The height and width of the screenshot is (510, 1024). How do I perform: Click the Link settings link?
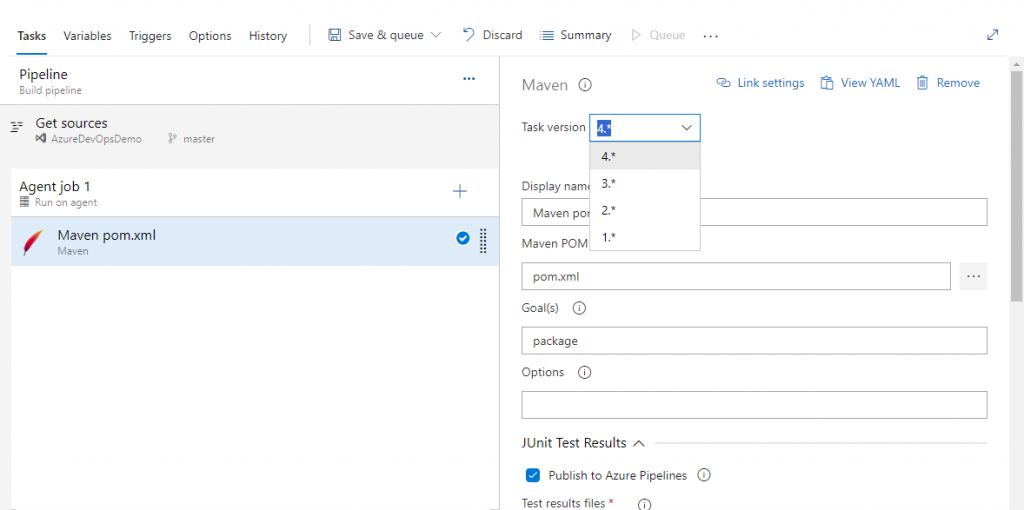coord(760,83)
